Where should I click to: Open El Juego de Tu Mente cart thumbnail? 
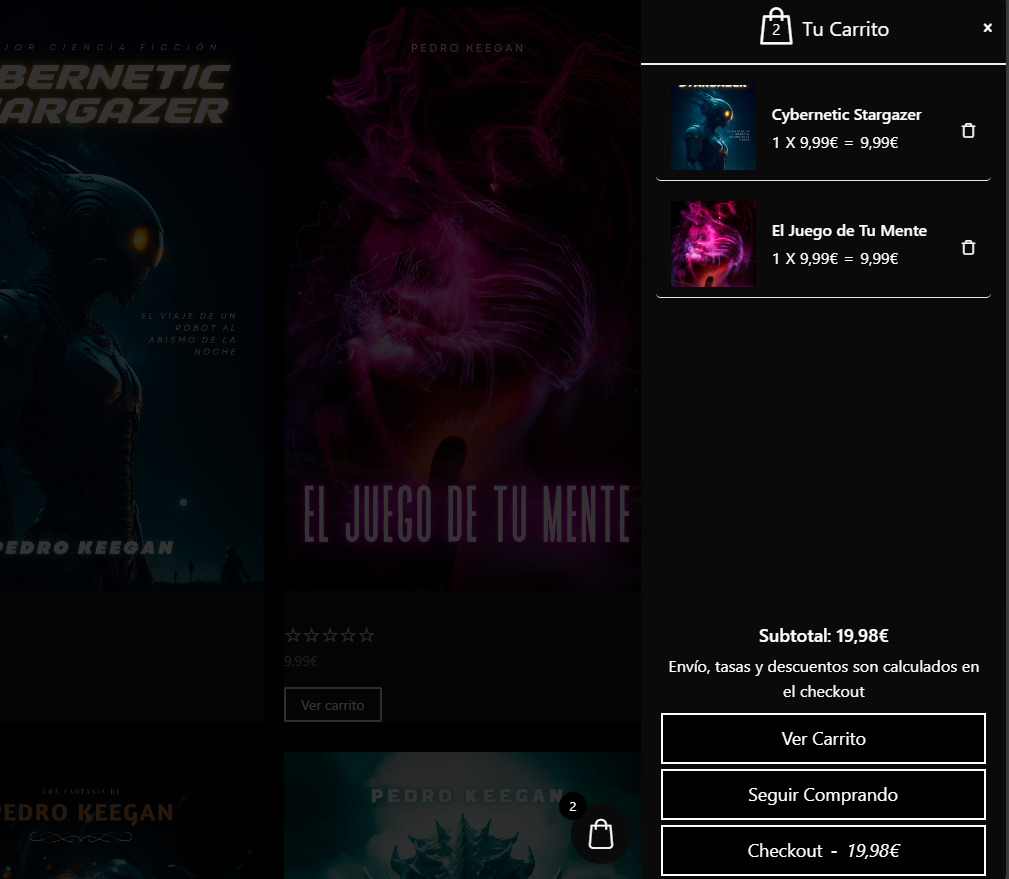point(713,244)
